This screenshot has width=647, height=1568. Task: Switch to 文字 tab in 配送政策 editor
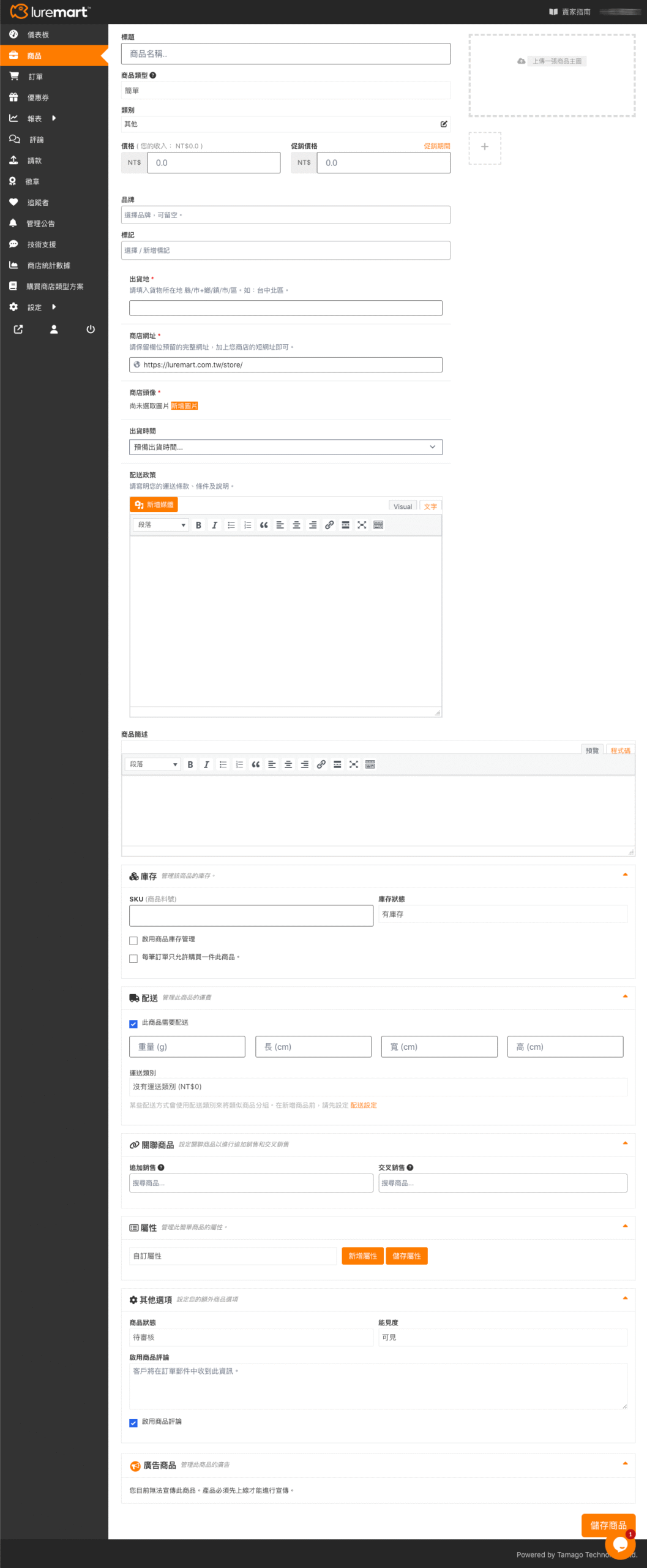click(x=430, y=507)
